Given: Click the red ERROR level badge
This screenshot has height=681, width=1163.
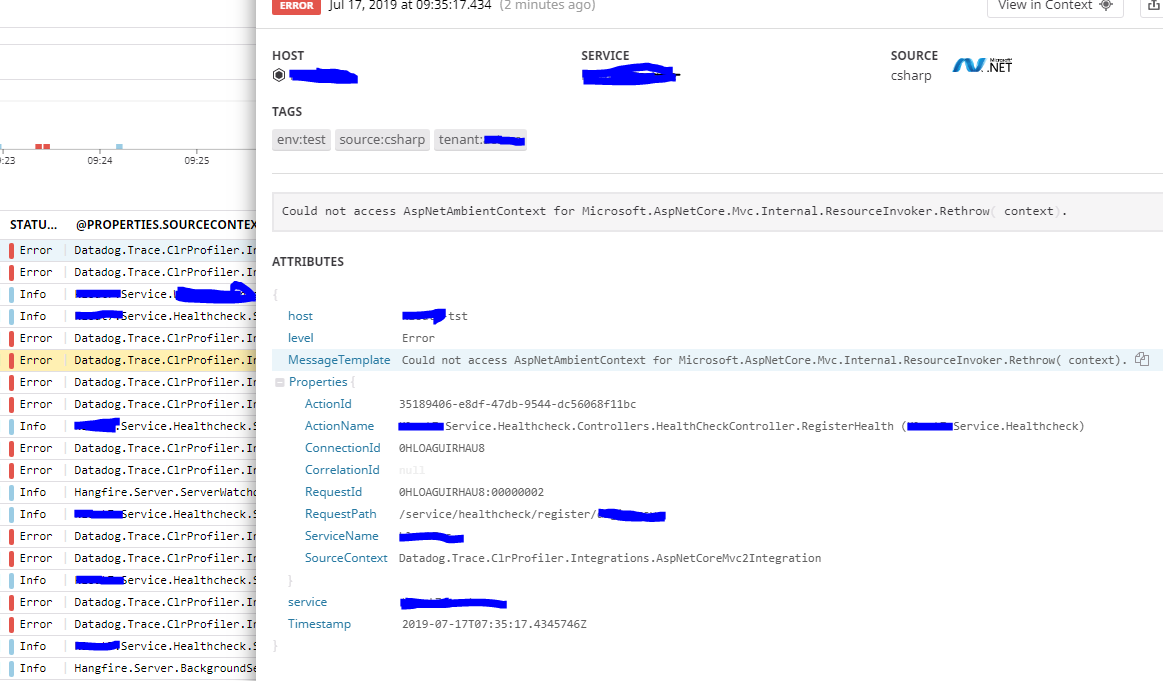Looking at the screenshot, I should (296, 7).
